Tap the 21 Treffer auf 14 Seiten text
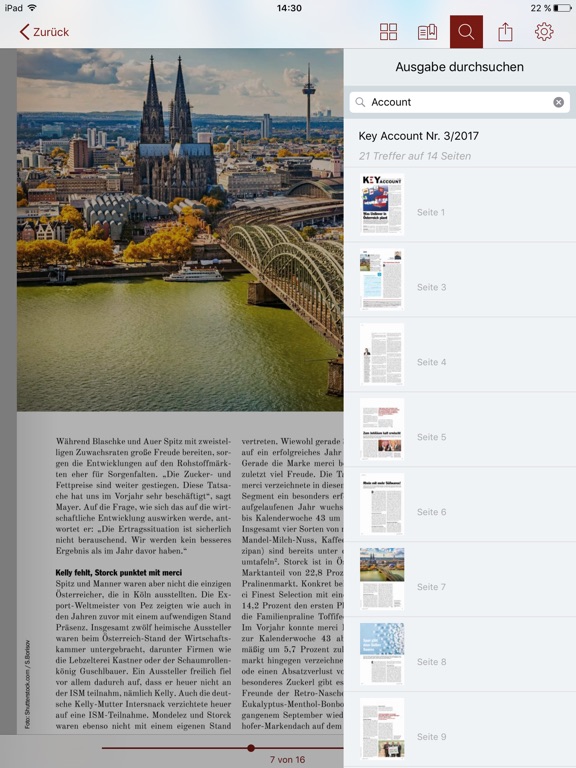 point(415,156)
